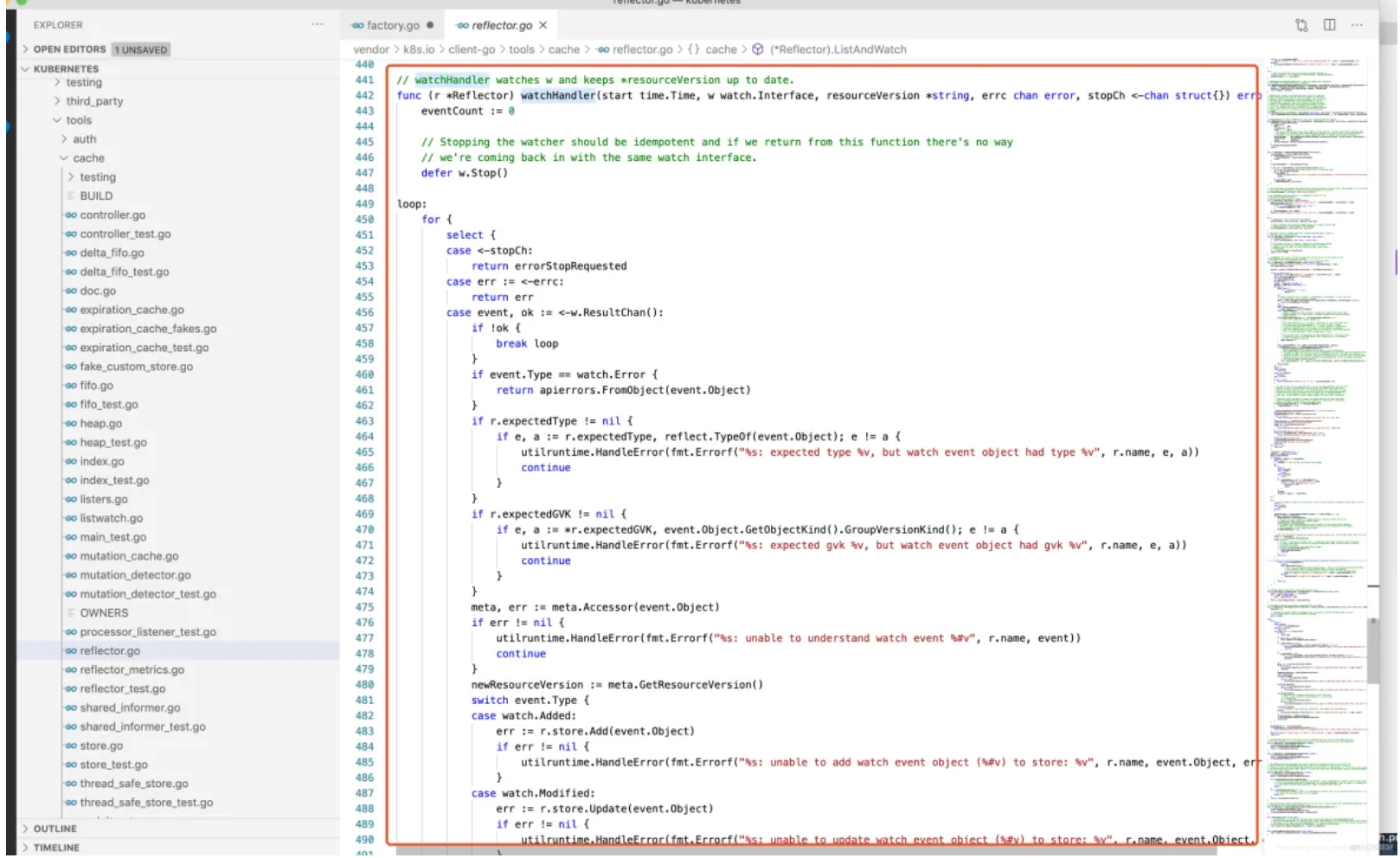Collapse the tools folder
1400x858 pixels.
(57, 120)
